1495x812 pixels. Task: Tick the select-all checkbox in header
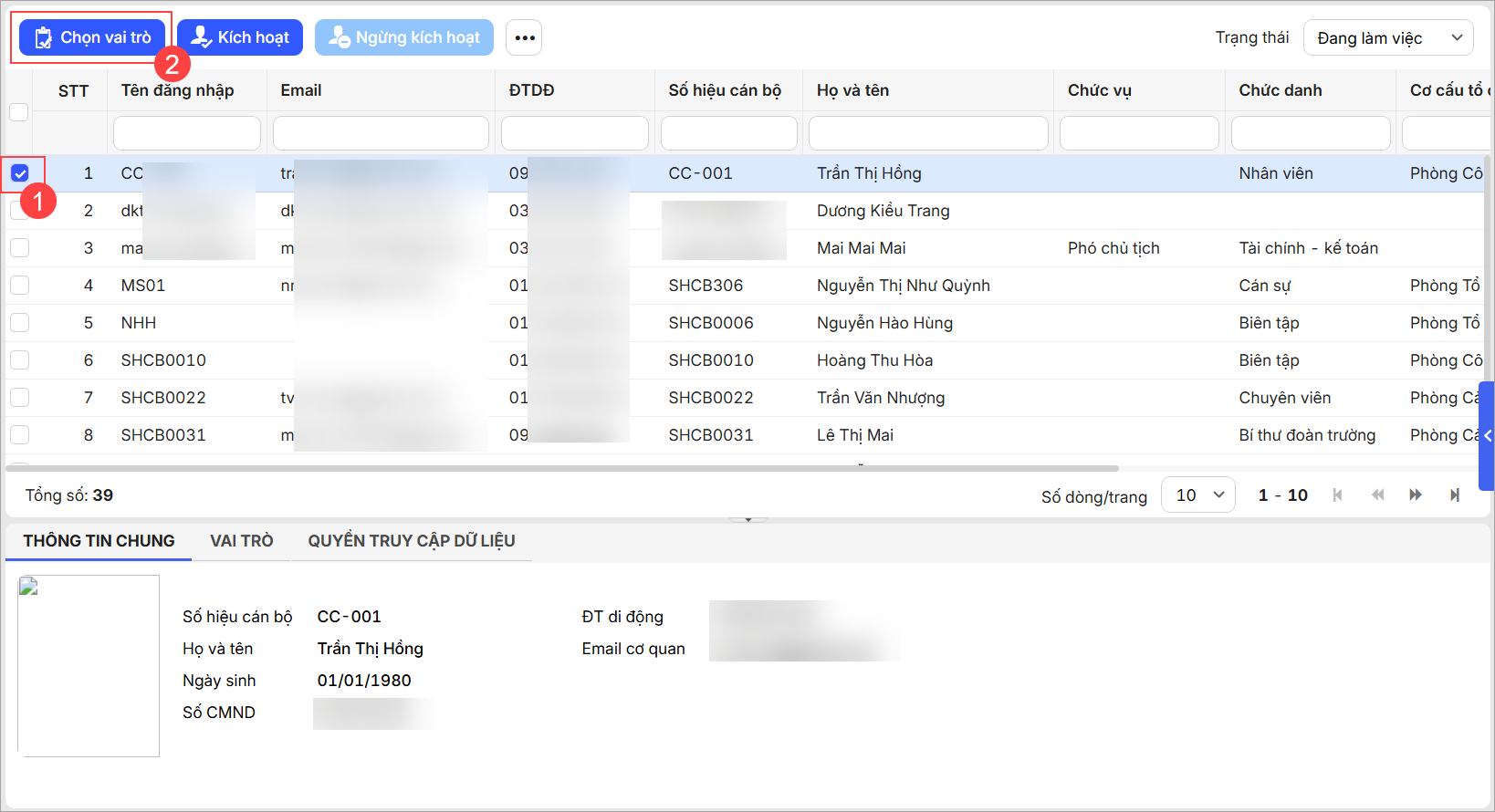tap(18, 112)
